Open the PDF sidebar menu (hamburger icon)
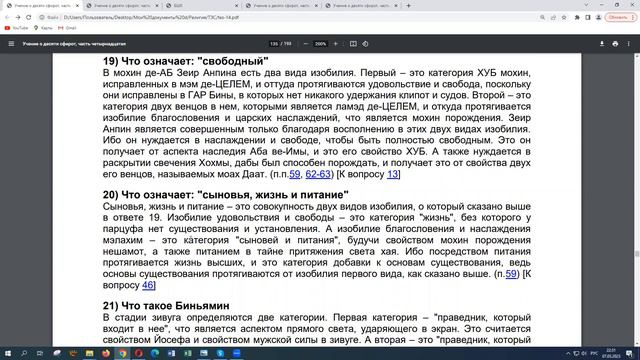 tap(11, 44)
